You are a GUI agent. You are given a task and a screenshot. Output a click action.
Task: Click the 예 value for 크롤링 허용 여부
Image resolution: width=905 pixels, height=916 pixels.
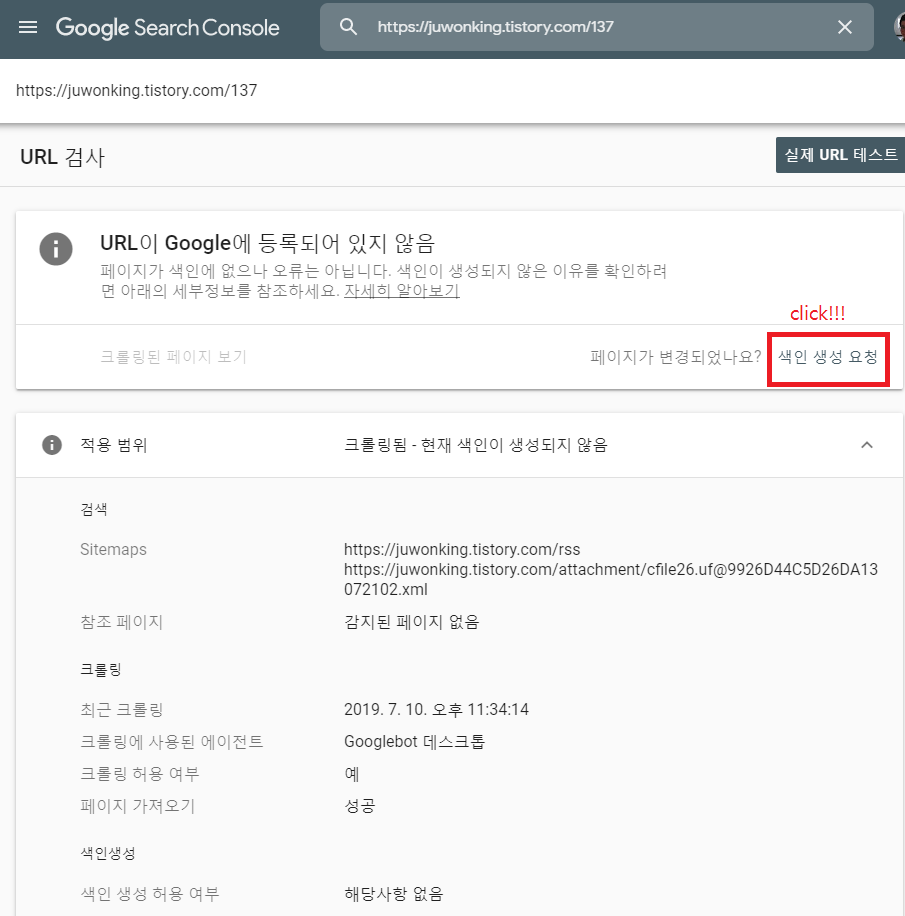[x=352, y=773]
